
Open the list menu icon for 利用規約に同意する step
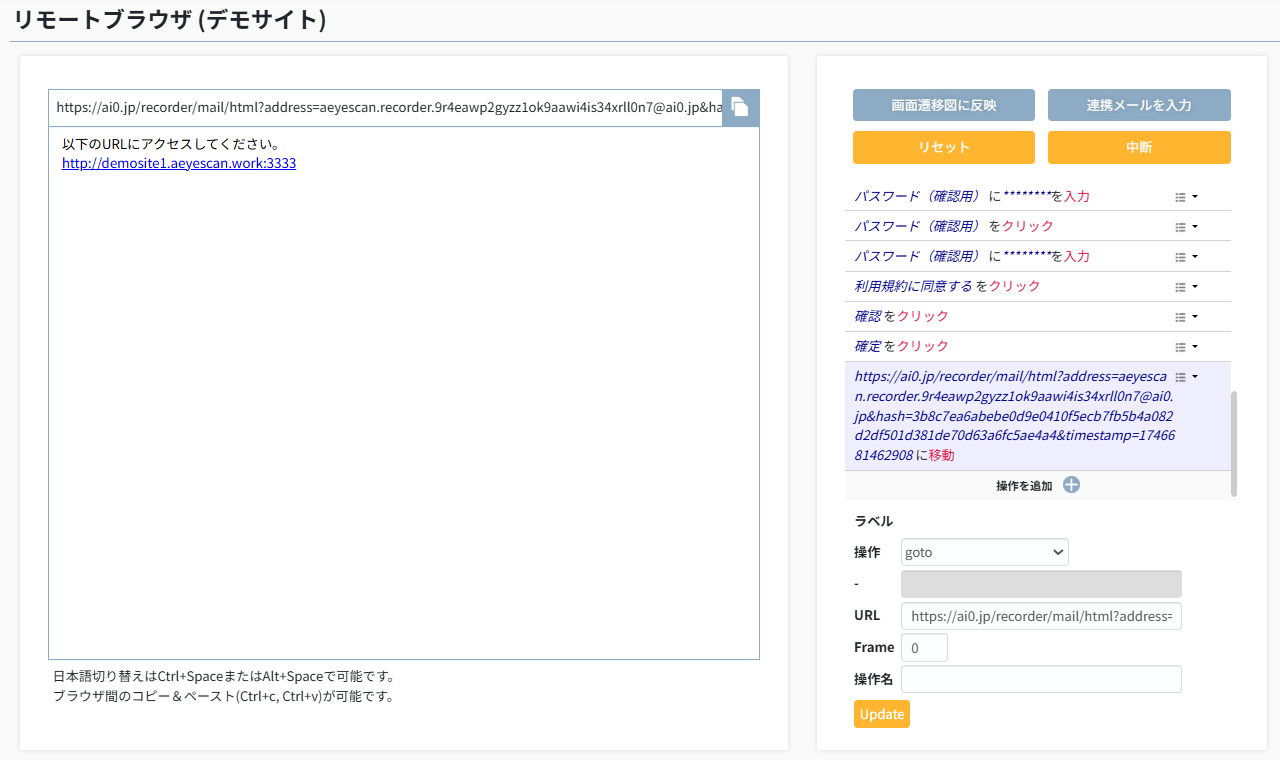pyautogui.click(x=1186, y=287)
